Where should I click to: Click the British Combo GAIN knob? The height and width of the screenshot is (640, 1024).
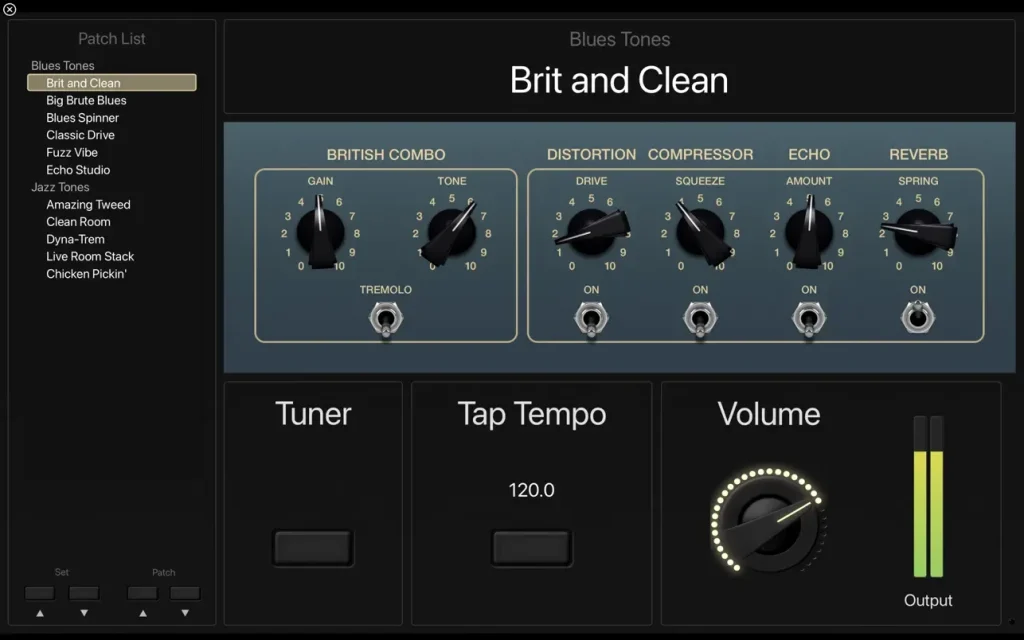(x=320, y=232)
